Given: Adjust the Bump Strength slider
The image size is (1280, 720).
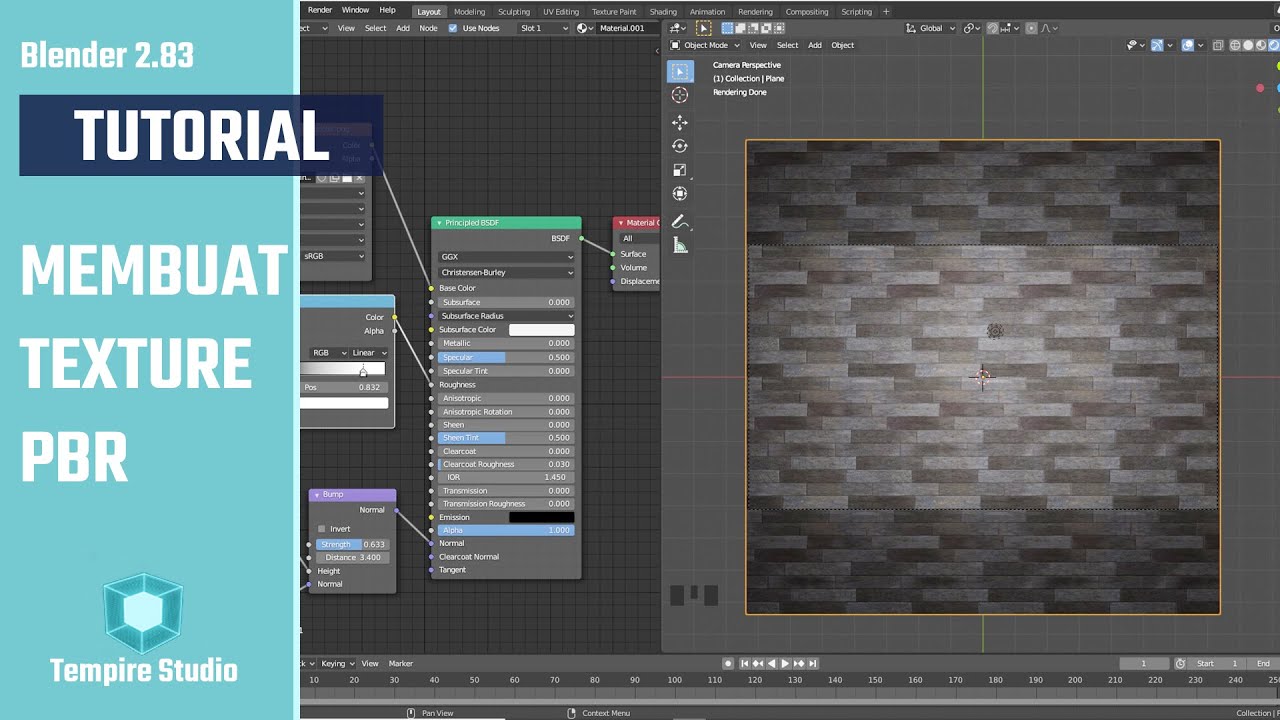Looking at the screenshot, I should tap(352, 544).
